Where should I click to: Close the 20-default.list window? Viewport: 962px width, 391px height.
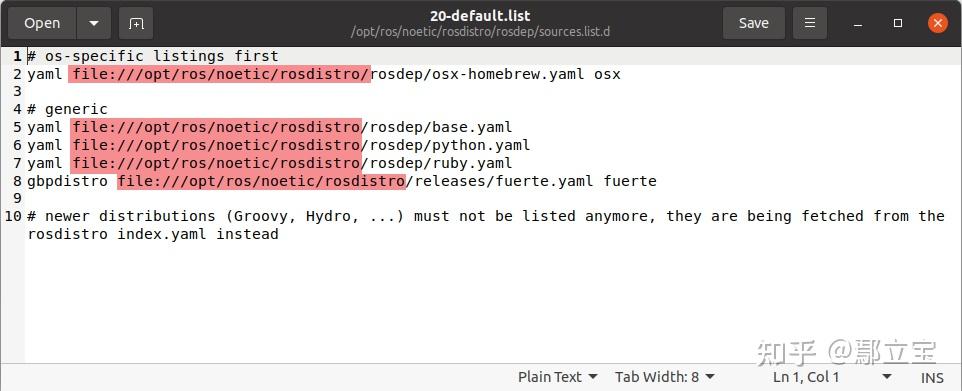point(937,23)
